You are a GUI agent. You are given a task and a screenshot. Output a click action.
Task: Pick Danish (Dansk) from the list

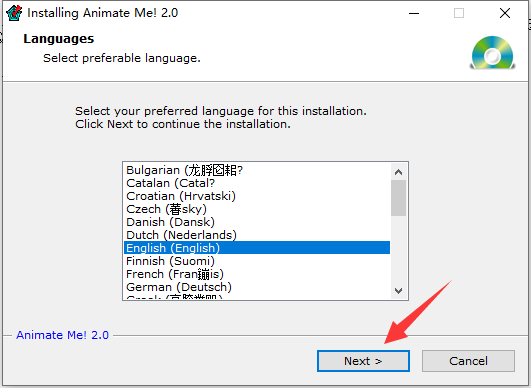(x=257, y=222)
